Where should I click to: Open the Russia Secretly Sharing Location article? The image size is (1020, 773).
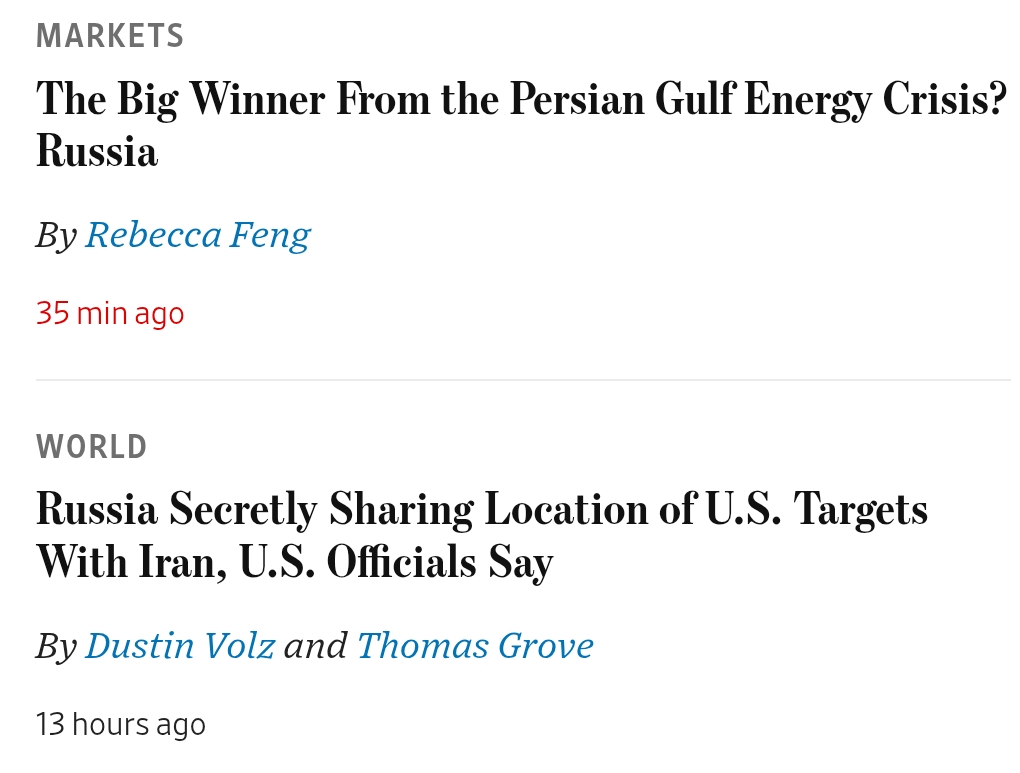[481, 511]
